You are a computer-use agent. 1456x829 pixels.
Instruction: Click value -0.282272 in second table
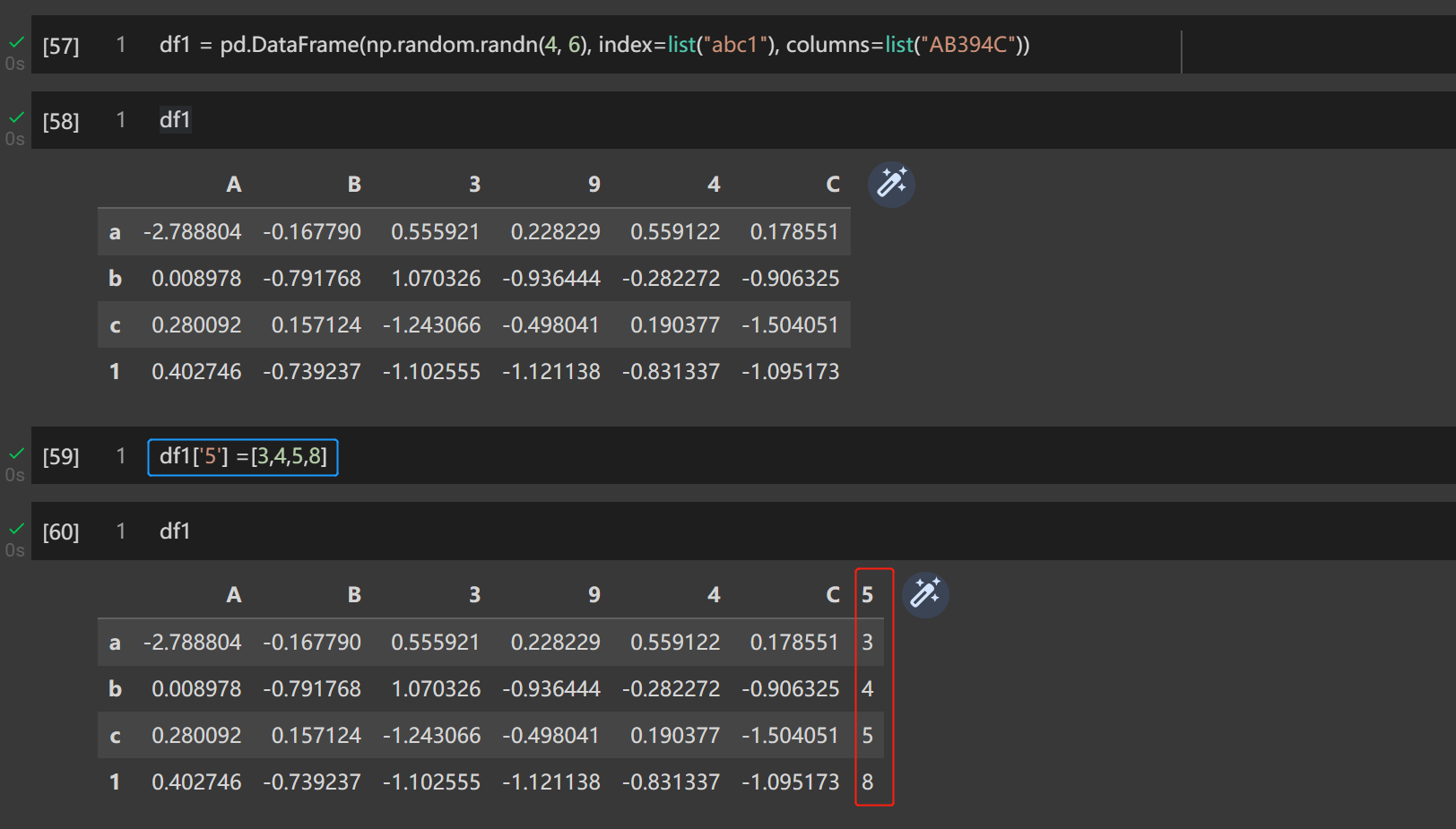pos(671,689)
